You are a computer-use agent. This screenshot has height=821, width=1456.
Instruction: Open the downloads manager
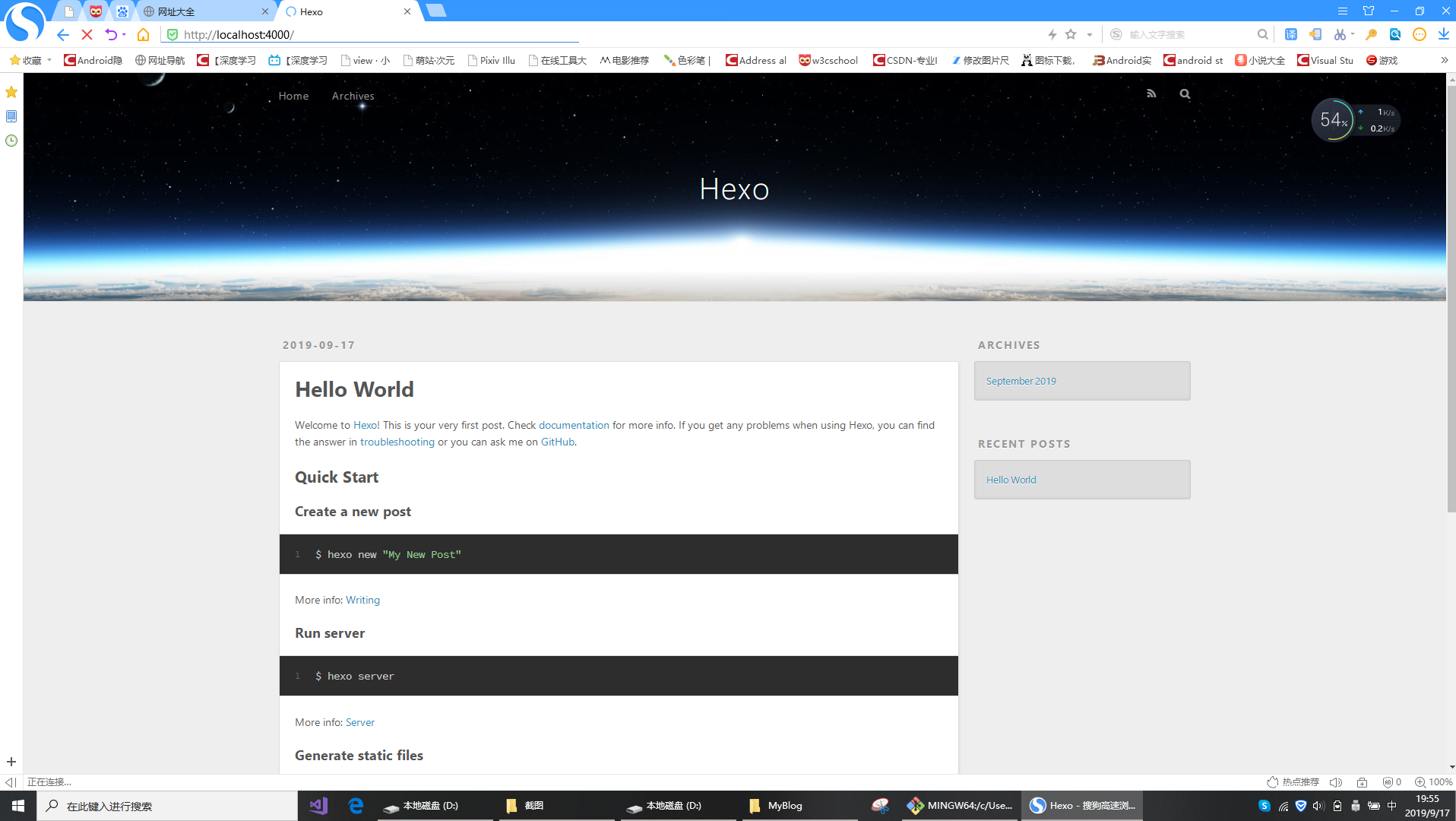tap(1443, 34)
